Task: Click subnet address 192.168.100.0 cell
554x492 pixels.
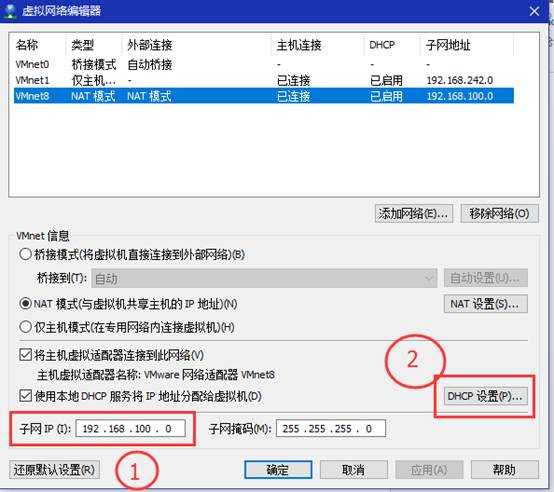Action: (x=460, y=96)
